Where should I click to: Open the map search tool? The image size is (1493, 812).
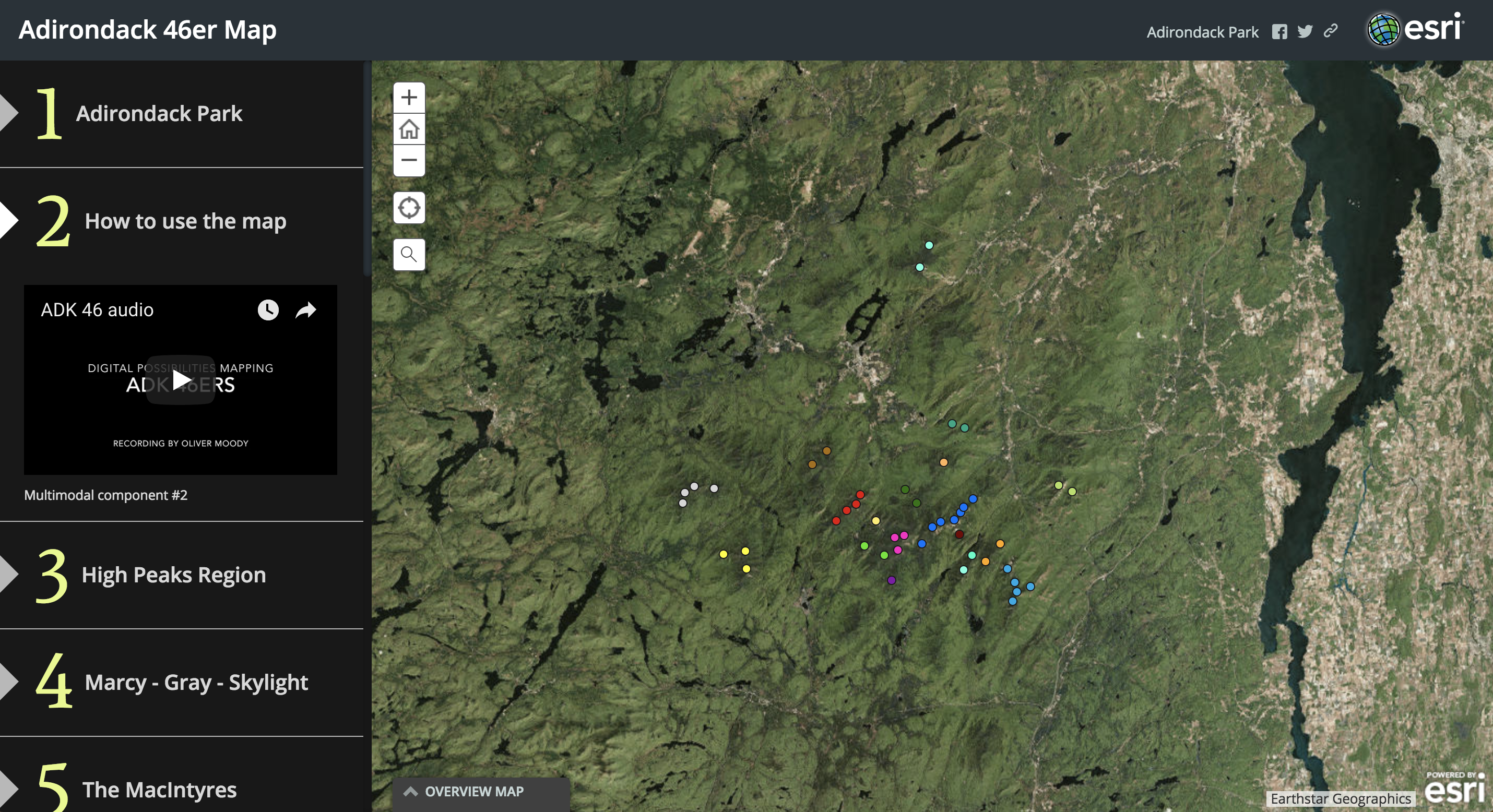(x=409, y=255)
